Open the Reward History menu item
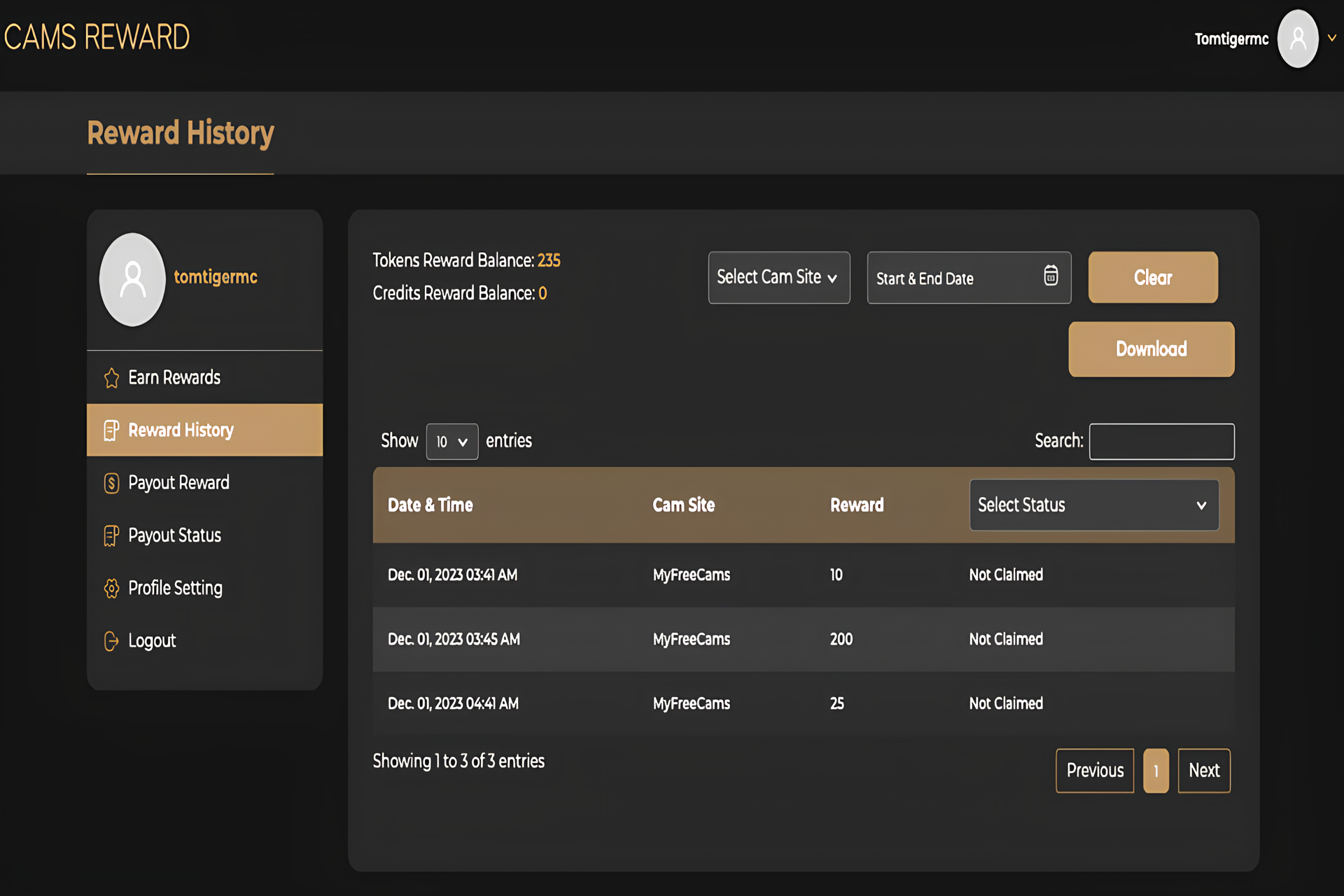Viewport: 1344px width, 896px height. pyautogui.click(x=204, y=430)
